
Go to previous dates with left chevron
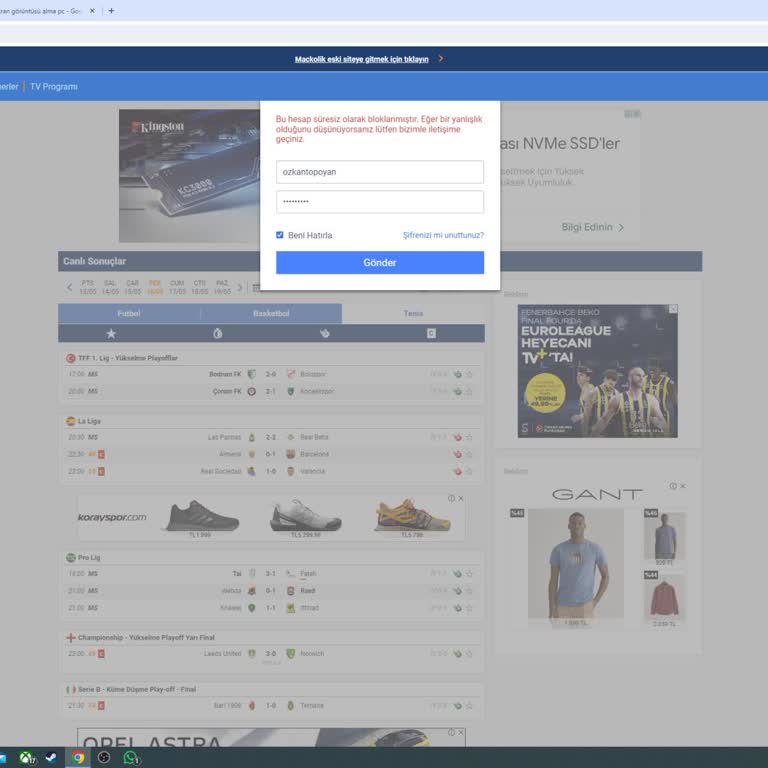coord(69,288)
